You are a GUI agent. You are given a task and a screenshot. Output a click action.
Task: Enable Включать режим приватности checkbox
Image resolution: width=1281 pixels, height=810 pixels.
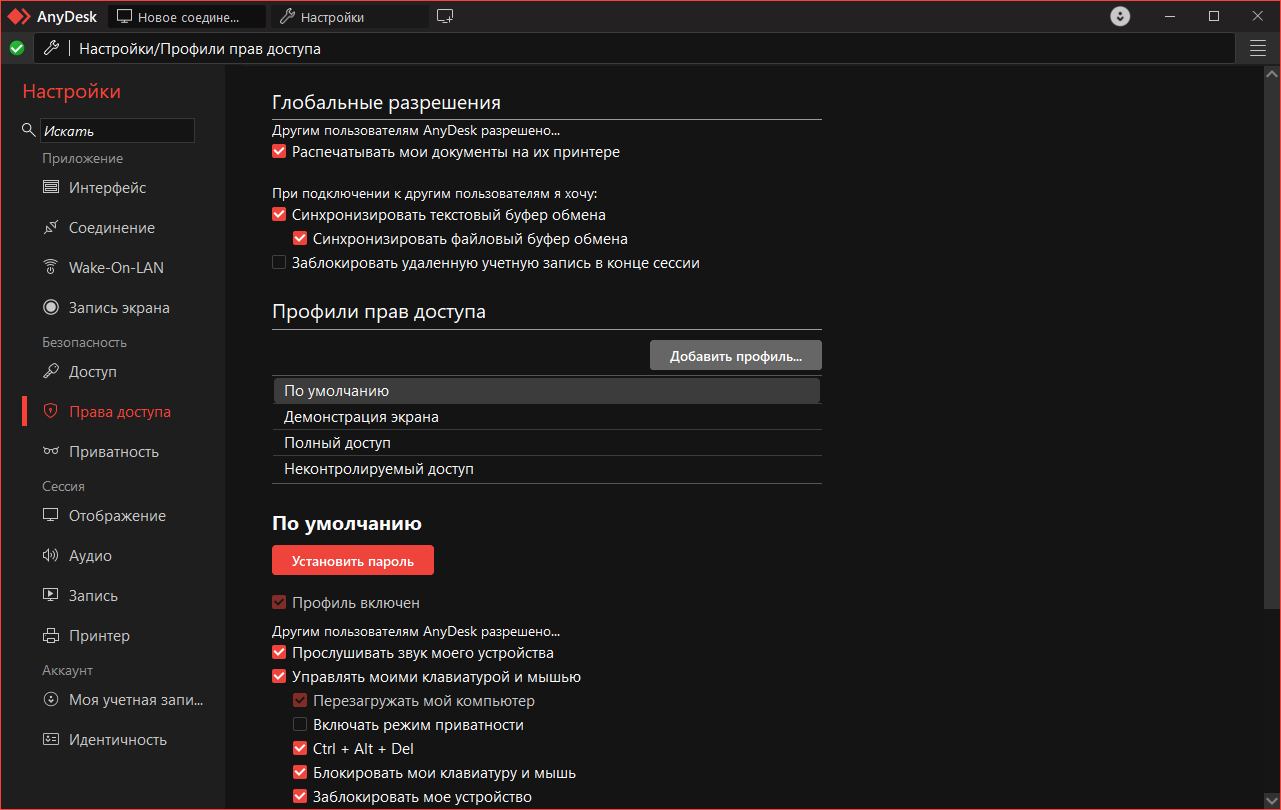coord(300,725)
